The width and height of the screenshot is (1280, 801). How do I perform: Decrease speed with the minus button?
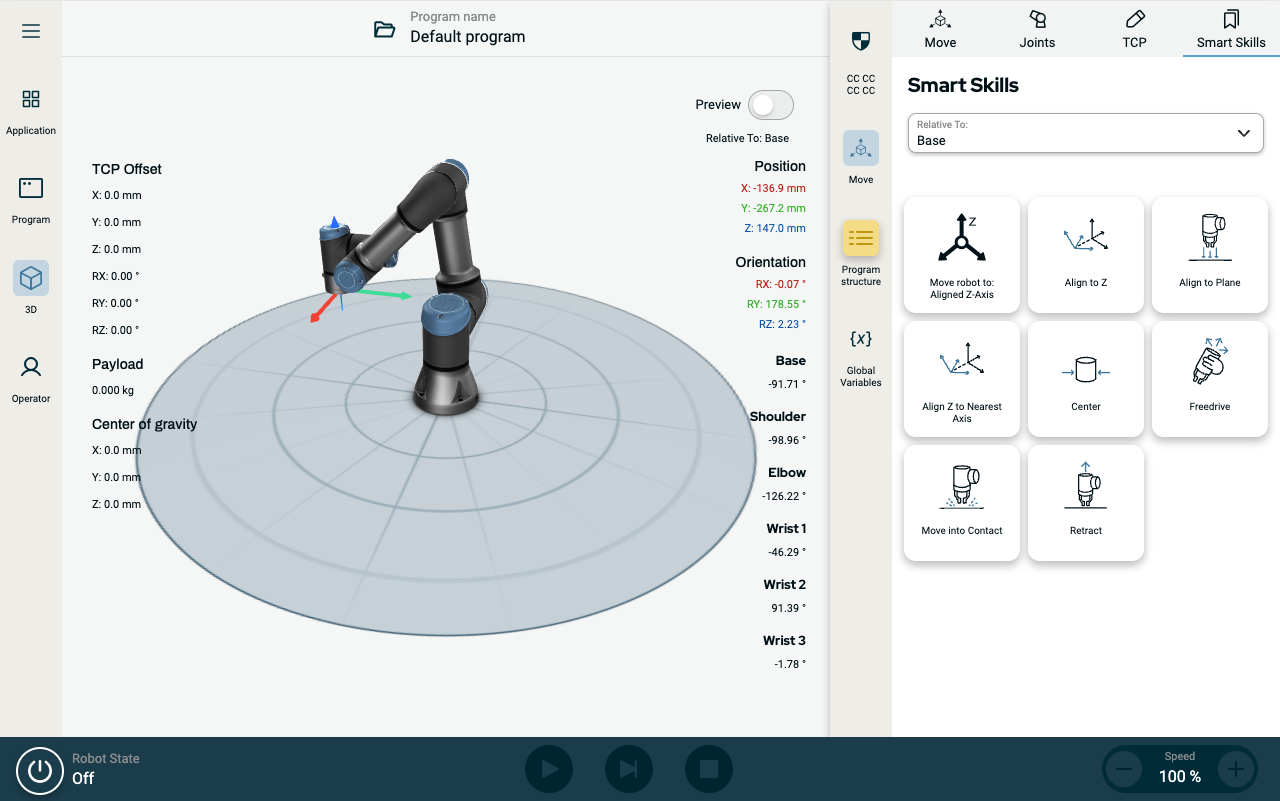(1123, 769)
